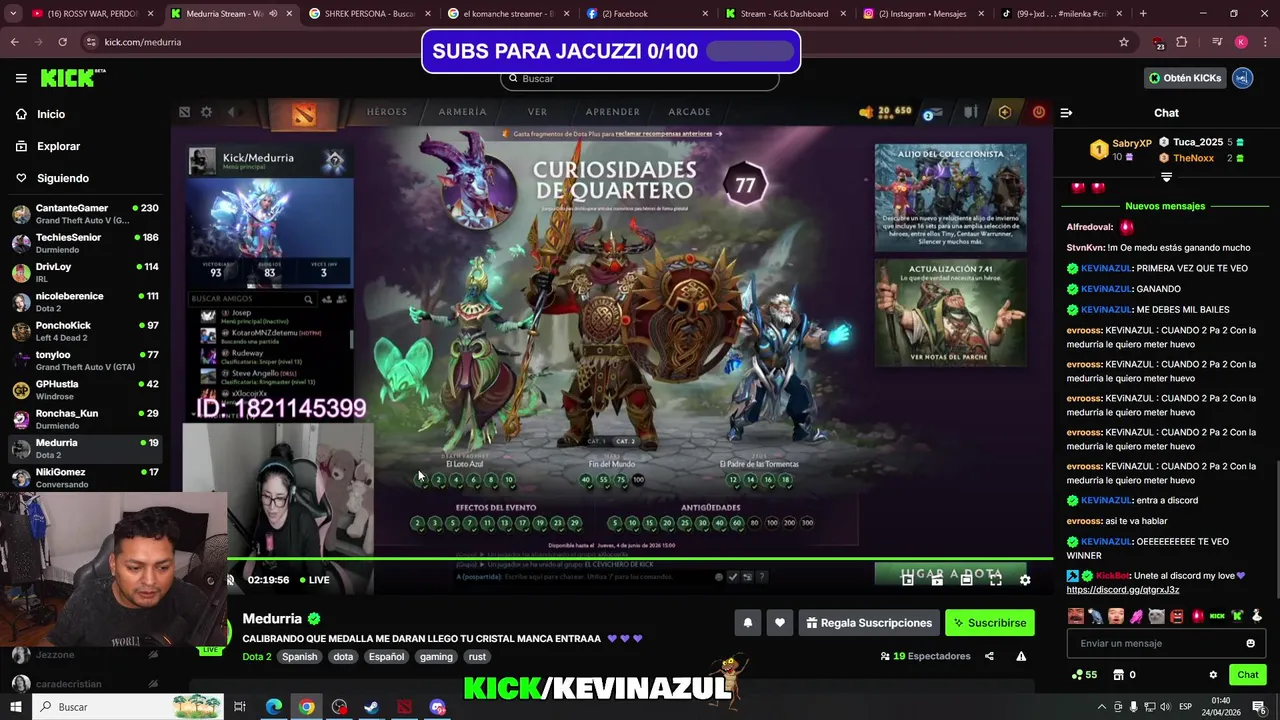This screenshot has height=720, width=1280.
Task: Open Chrome extensions puzzle icon
Action: pyautogui.click(x=1182, y=42)
